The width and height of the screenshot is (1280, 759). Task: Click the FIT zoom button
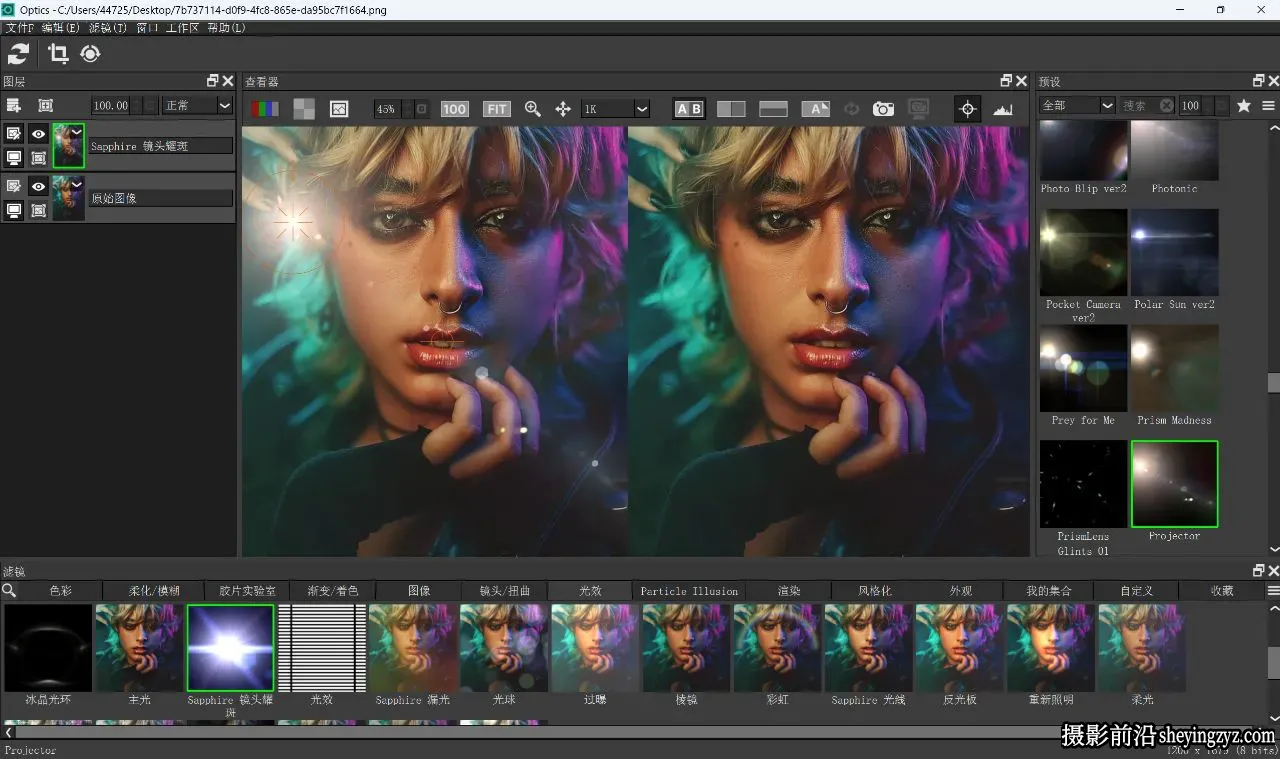click(x=497, y=109)
